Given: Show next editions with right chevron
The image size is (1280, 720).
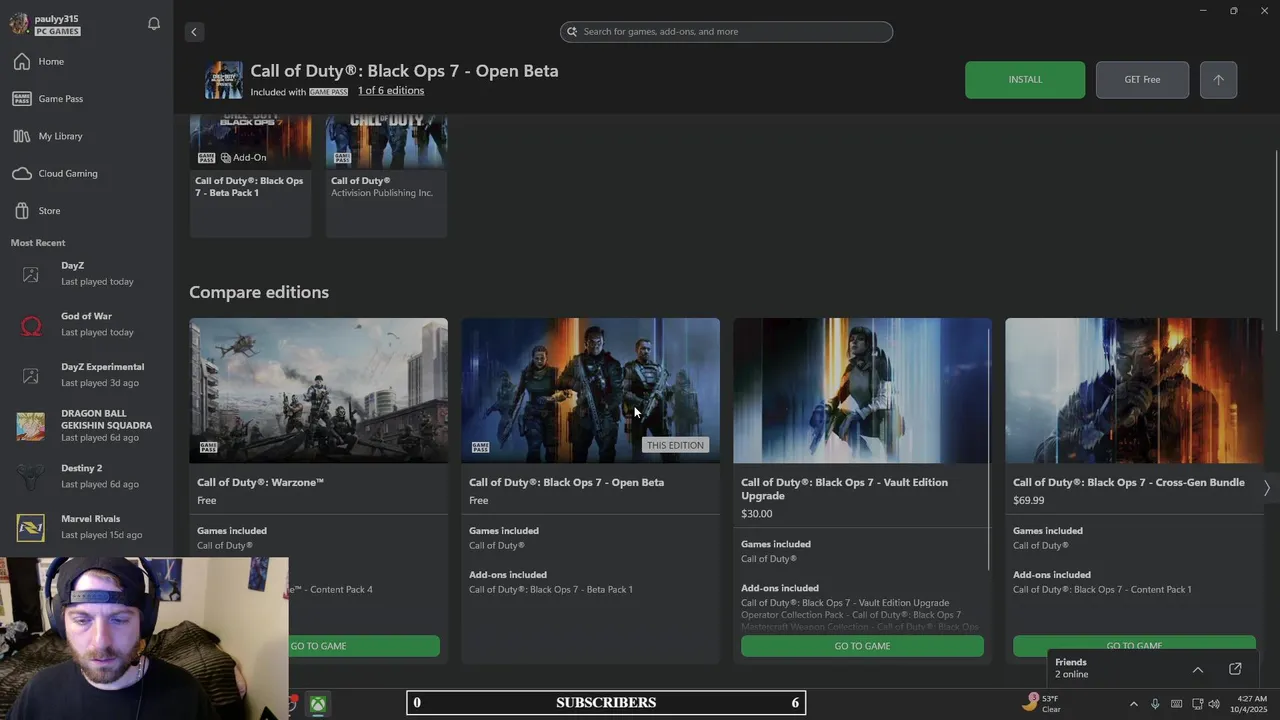Looking at the screenshot, I should [1267, 488].
